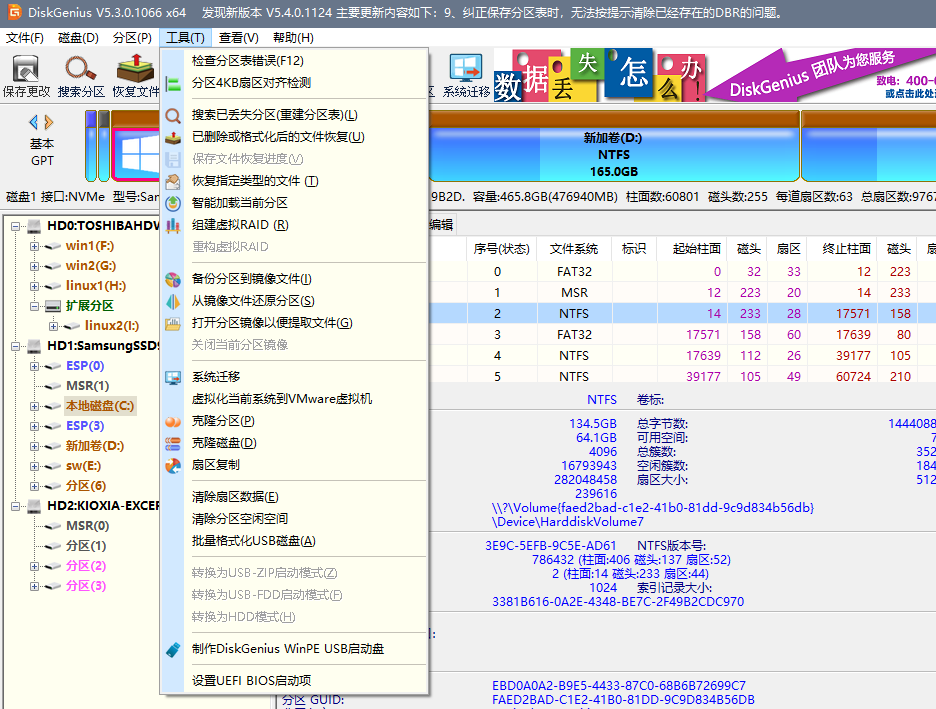Open the 磁盘(D) menu
The height and width of the screenshot is (709, 936).
[78, 38]
